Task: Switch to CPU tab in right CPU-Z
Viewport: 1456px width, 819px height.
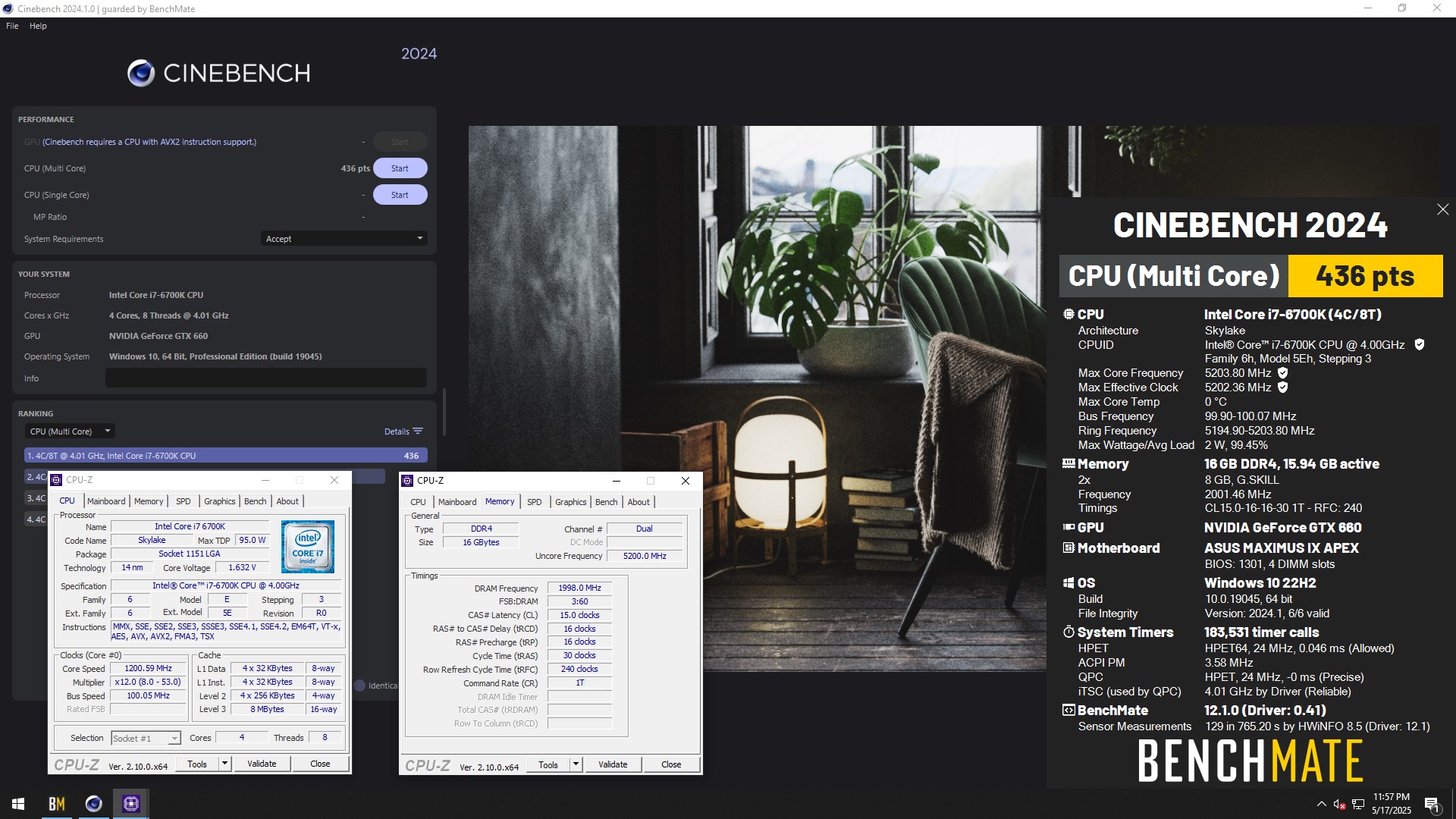Action: tap(419, 502)
